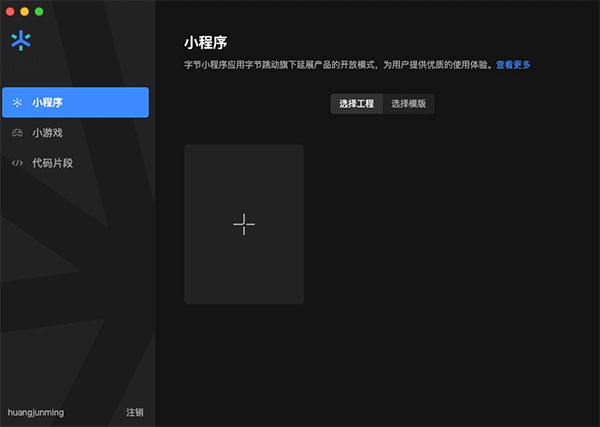Click the gamepad icon beside 小游戏
The height and width of the screenshot is (427, 600).
tap(17, 132)
